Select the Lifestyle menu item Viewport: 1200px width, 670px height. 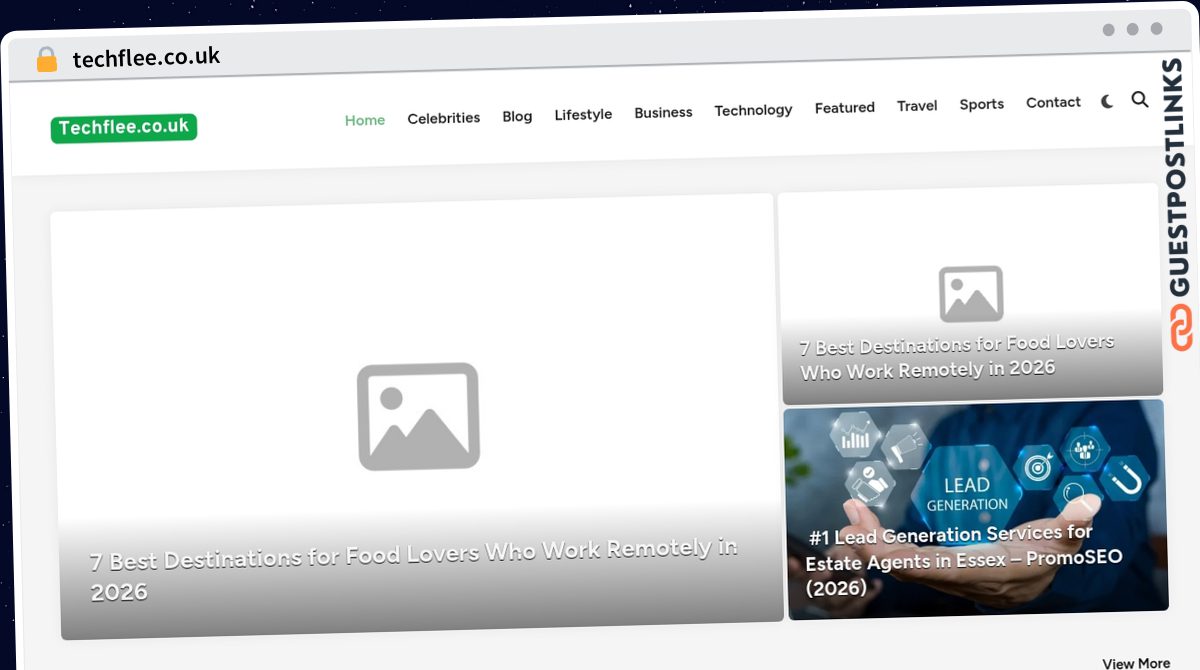click(x=583, y=114)
